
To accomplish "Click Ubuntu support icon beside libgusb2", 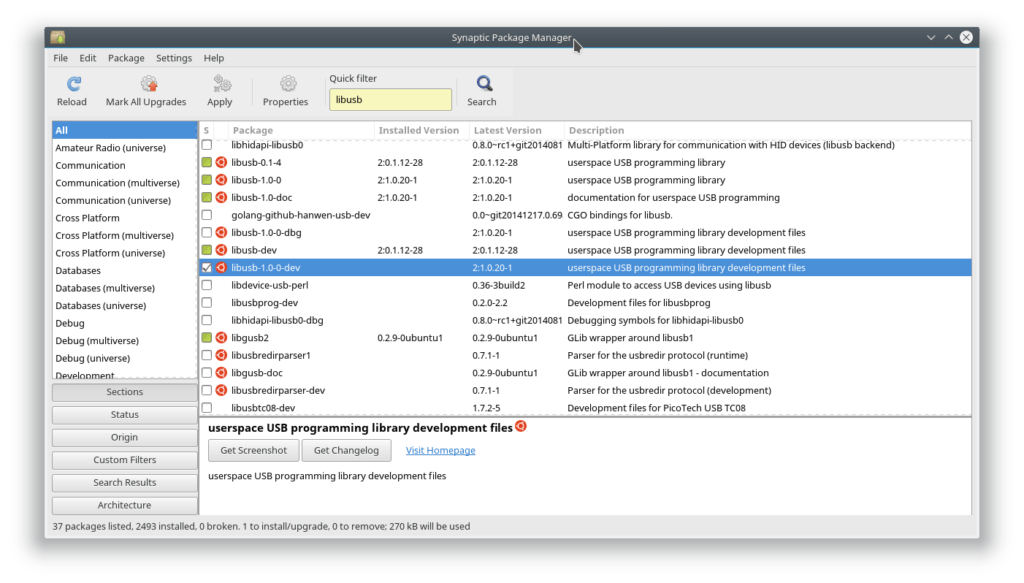I will point(221,338).
